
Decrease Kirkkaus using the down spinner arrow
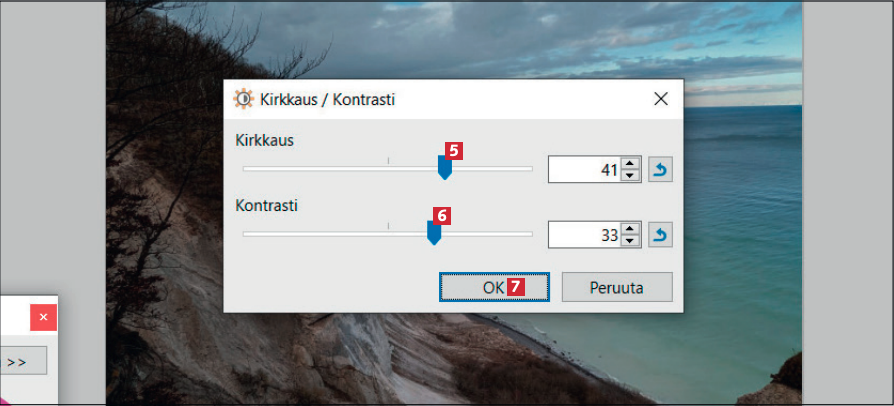pos(629,175)
